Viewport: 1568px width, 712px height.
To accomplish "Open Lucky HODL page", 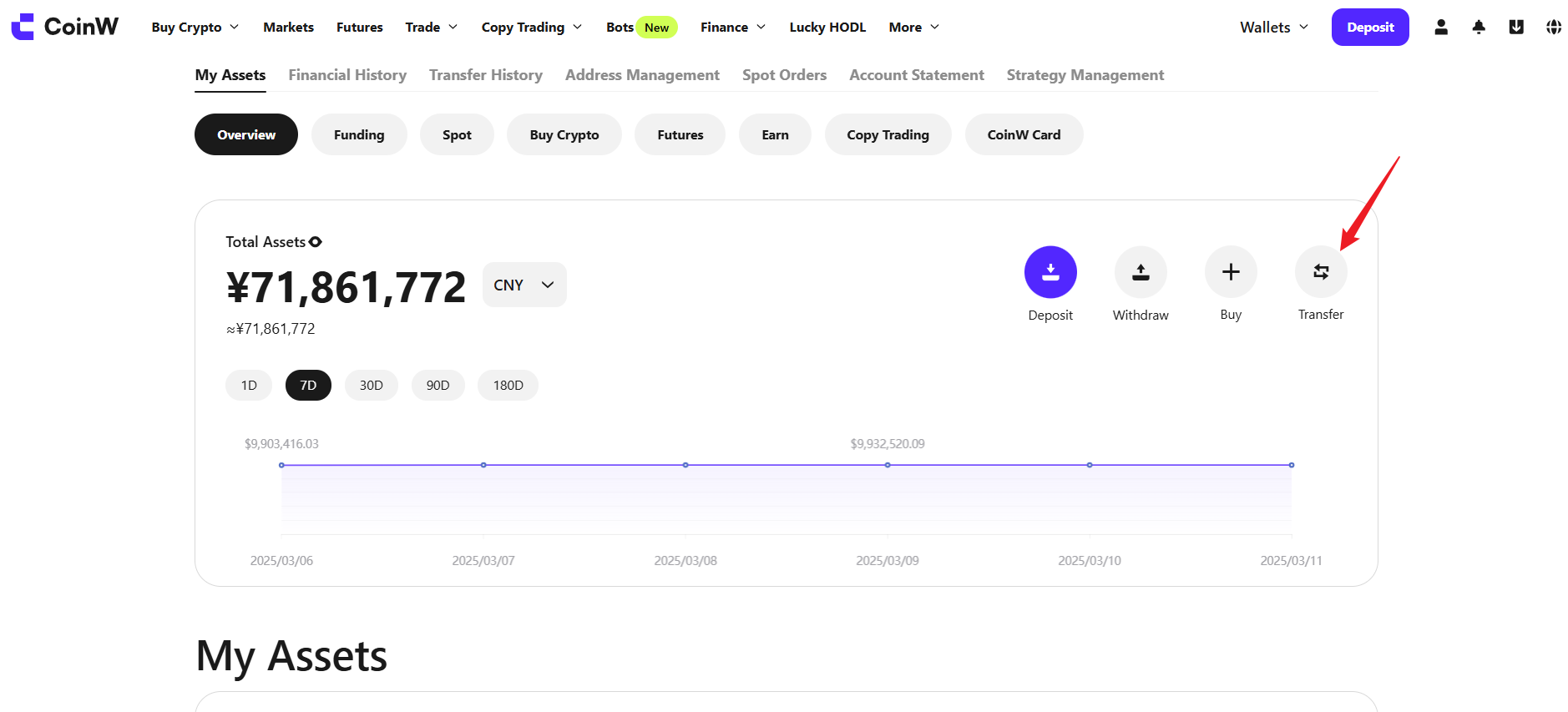I will click(x=827, y=27).
